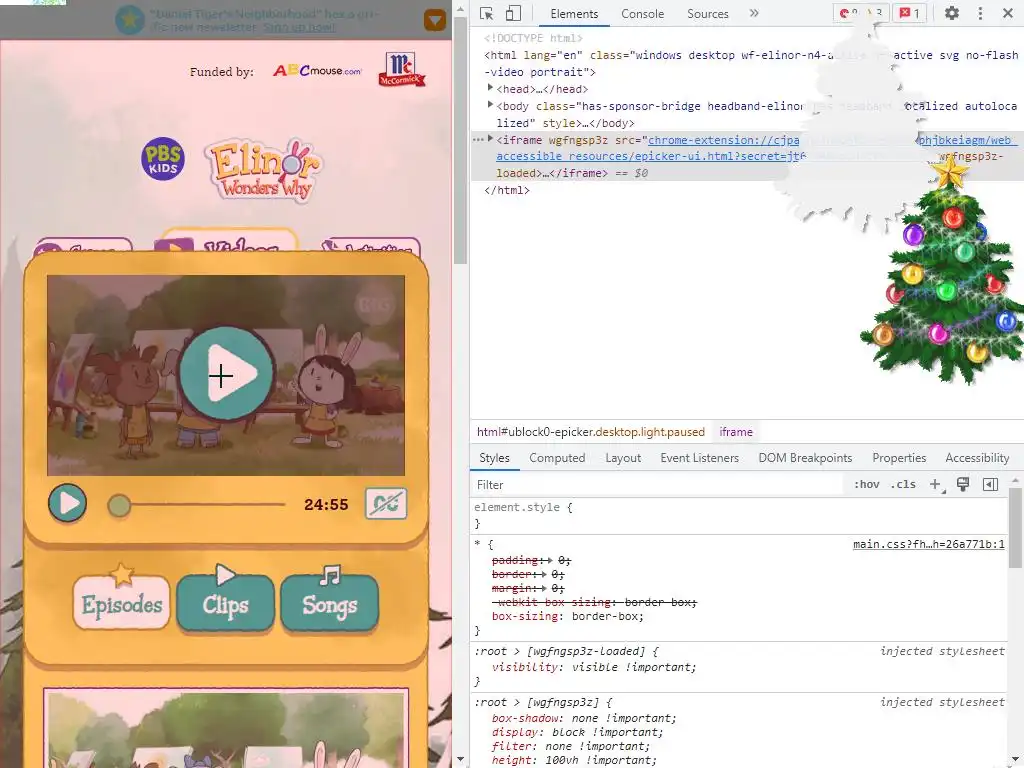Click the video preview image

point(226,375)
